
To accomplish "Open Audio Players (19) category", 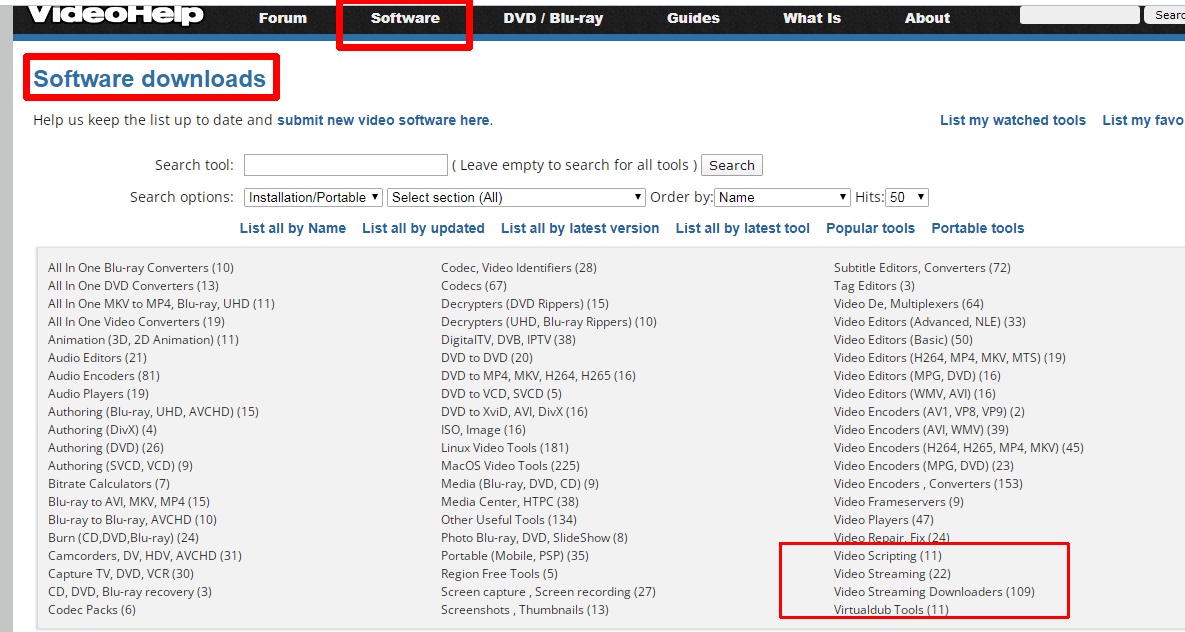I will 98,394.
